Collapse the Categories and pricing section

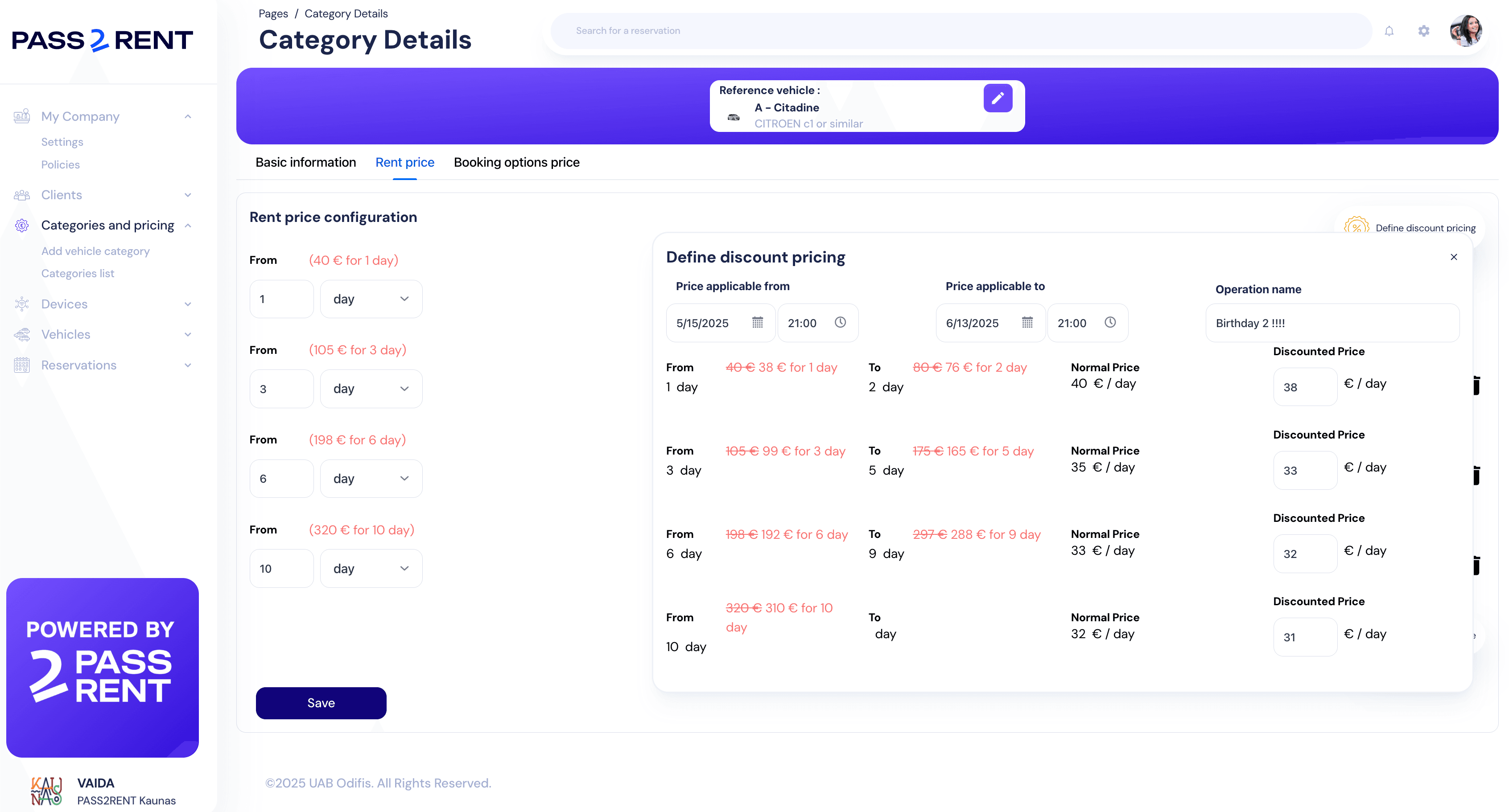[187, 225]
